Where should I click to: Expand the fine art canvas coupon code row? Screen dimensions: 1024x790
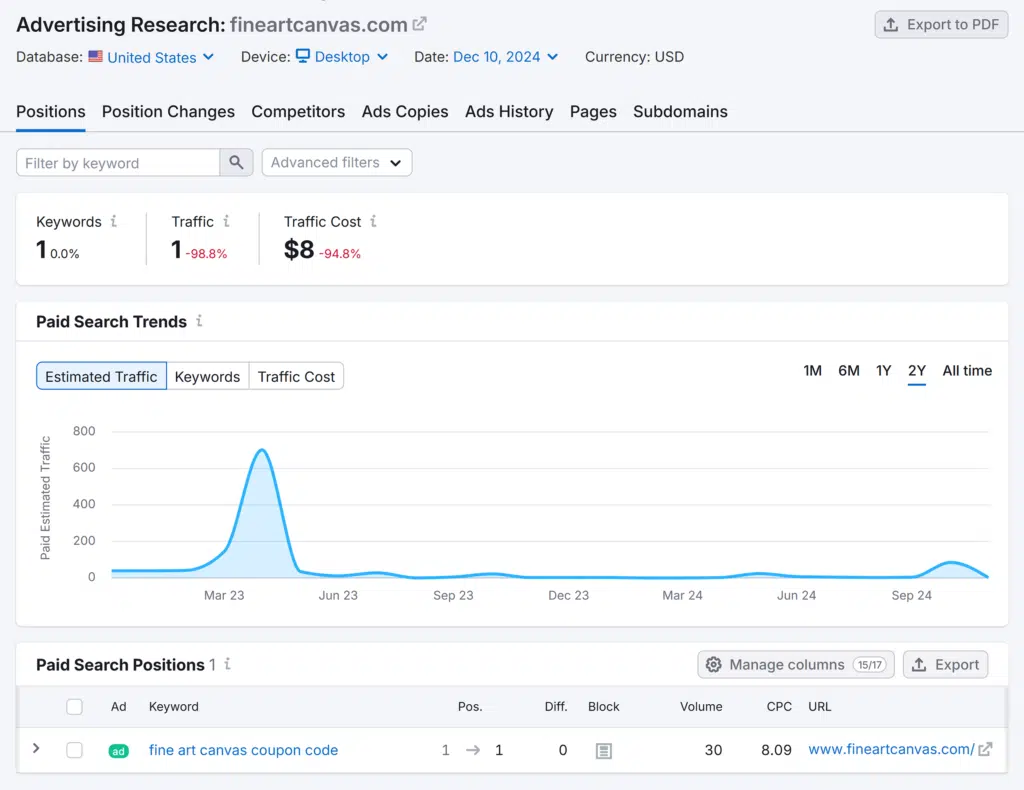pyautogui.click(x=36, y=748)
